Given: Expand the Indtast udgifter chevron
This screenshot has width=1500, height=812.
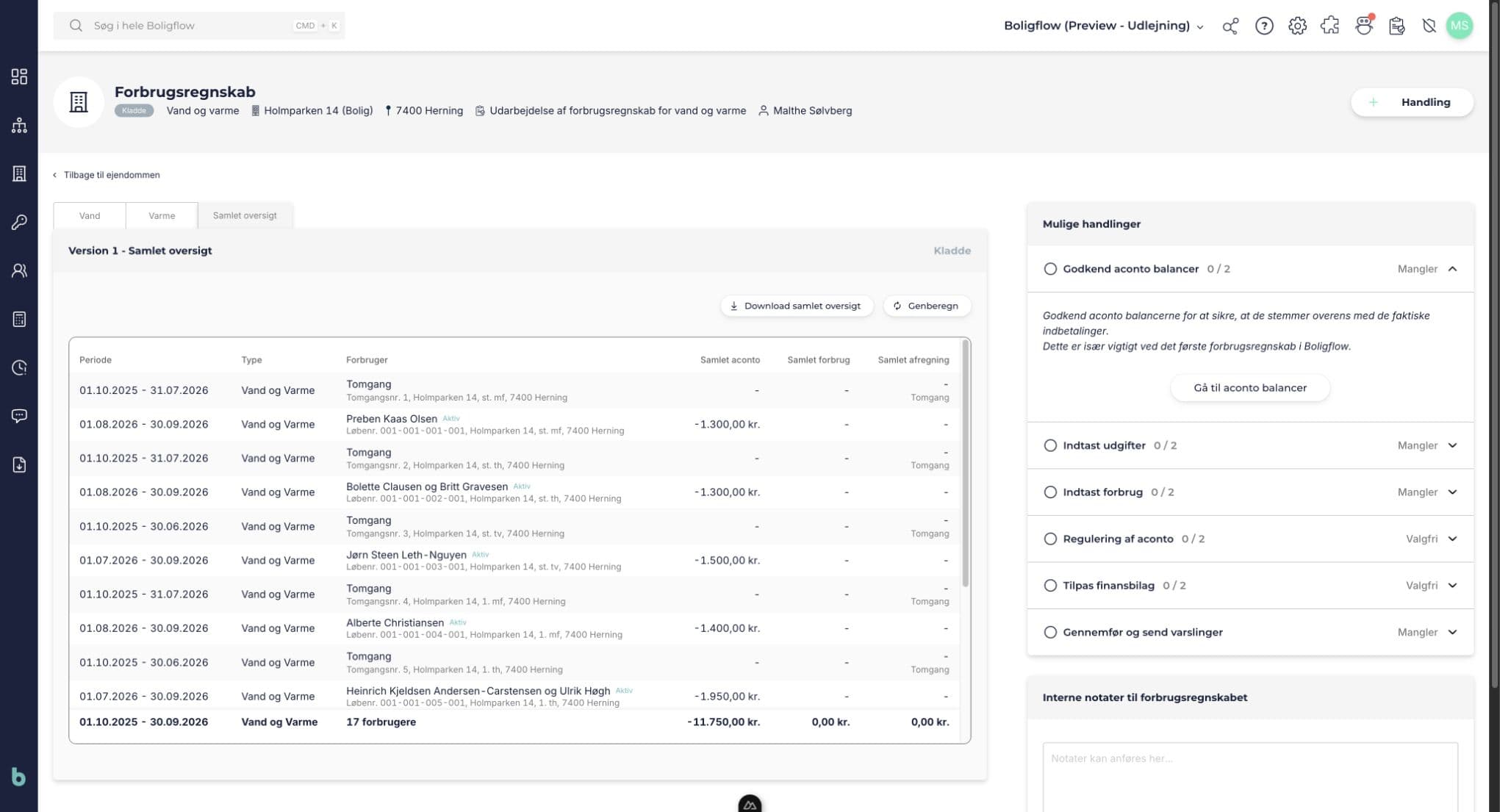Looking at the screenshot, I should 1452,445.
